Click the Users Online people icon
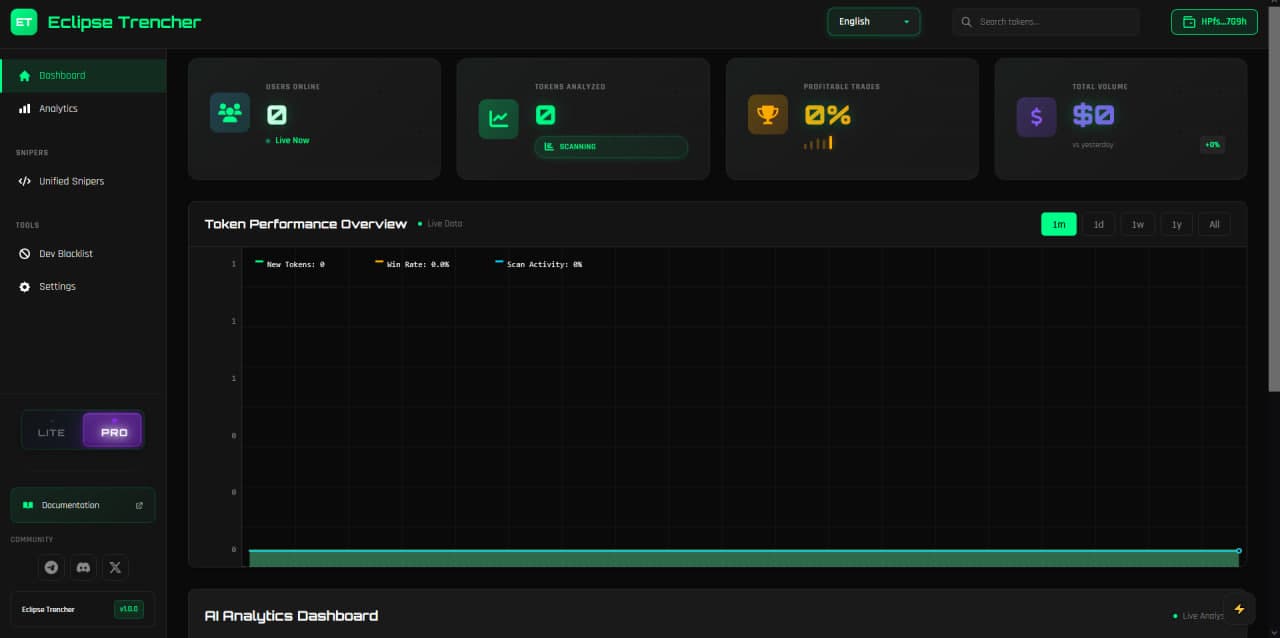This screenshot has width=1280, height=638. pos(230,113)
